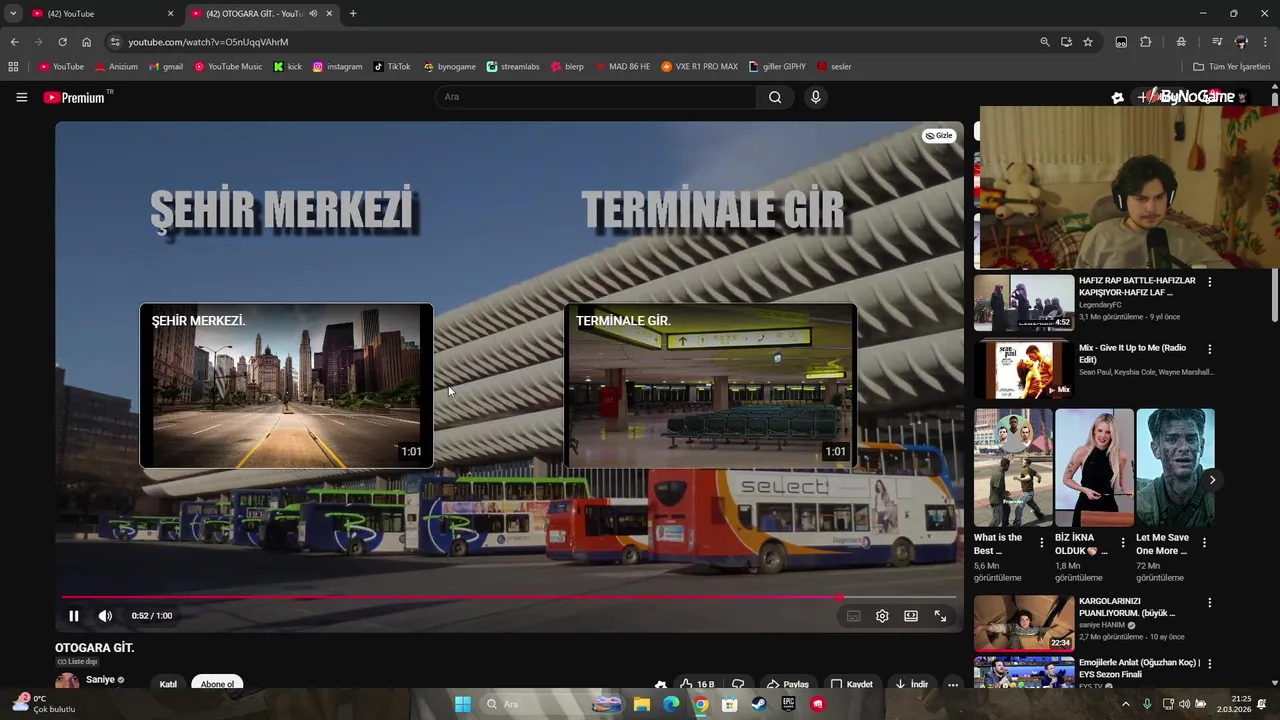This screenshot has width=1280, height=720.
Task: Launch Steam from the taskbar
Action: tap(759, 704)
